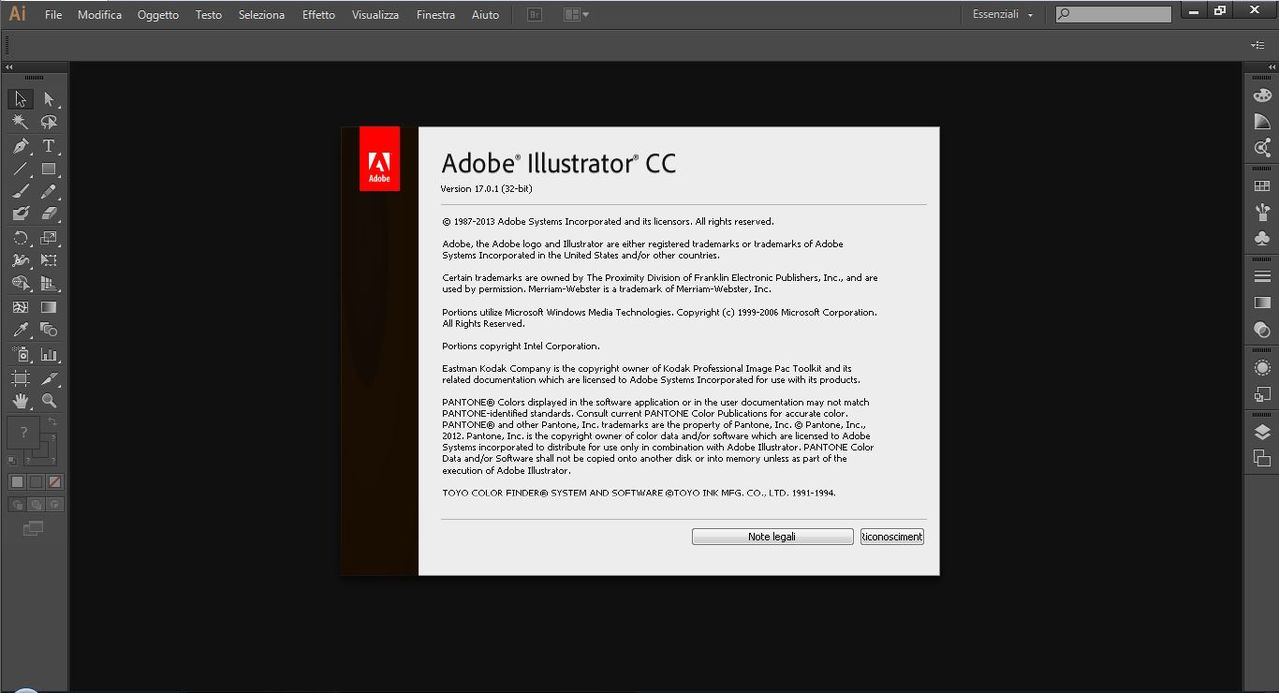
Task: Select the Zoom tool
Action: [x=48, y=401]
